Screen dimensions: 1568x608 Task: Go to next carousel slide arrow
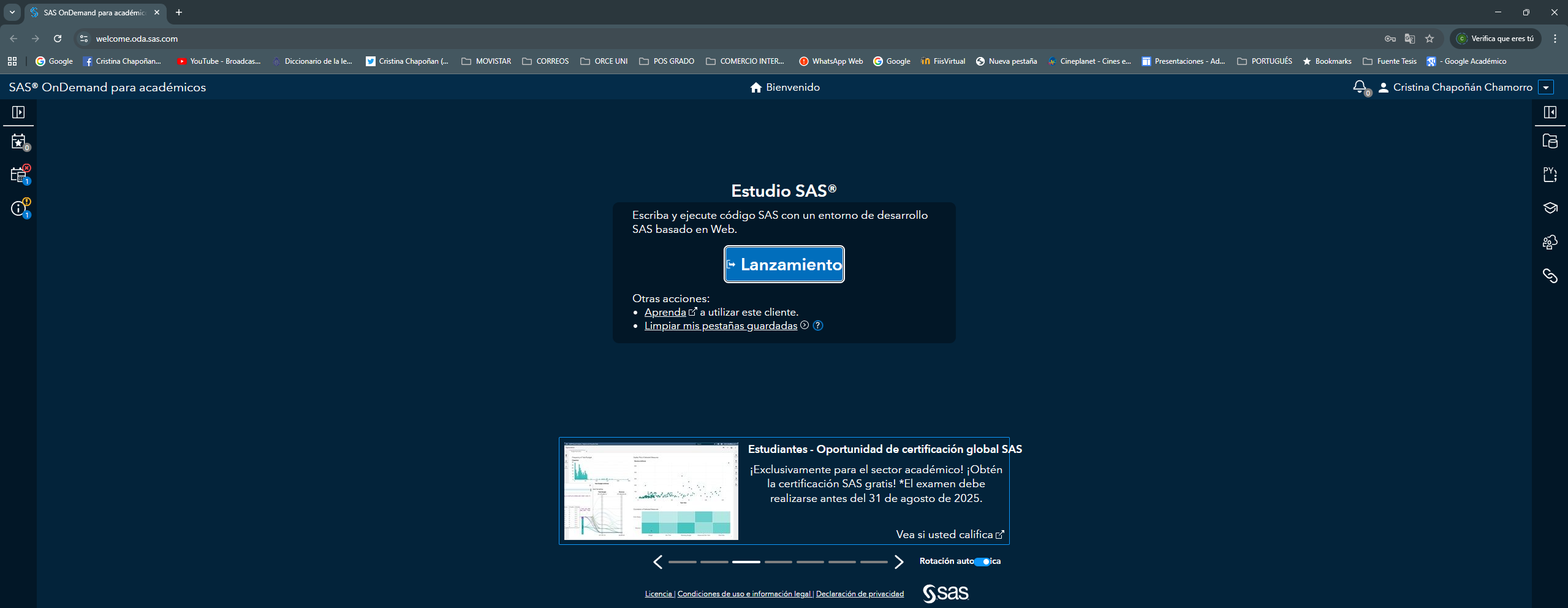point(898,561)
